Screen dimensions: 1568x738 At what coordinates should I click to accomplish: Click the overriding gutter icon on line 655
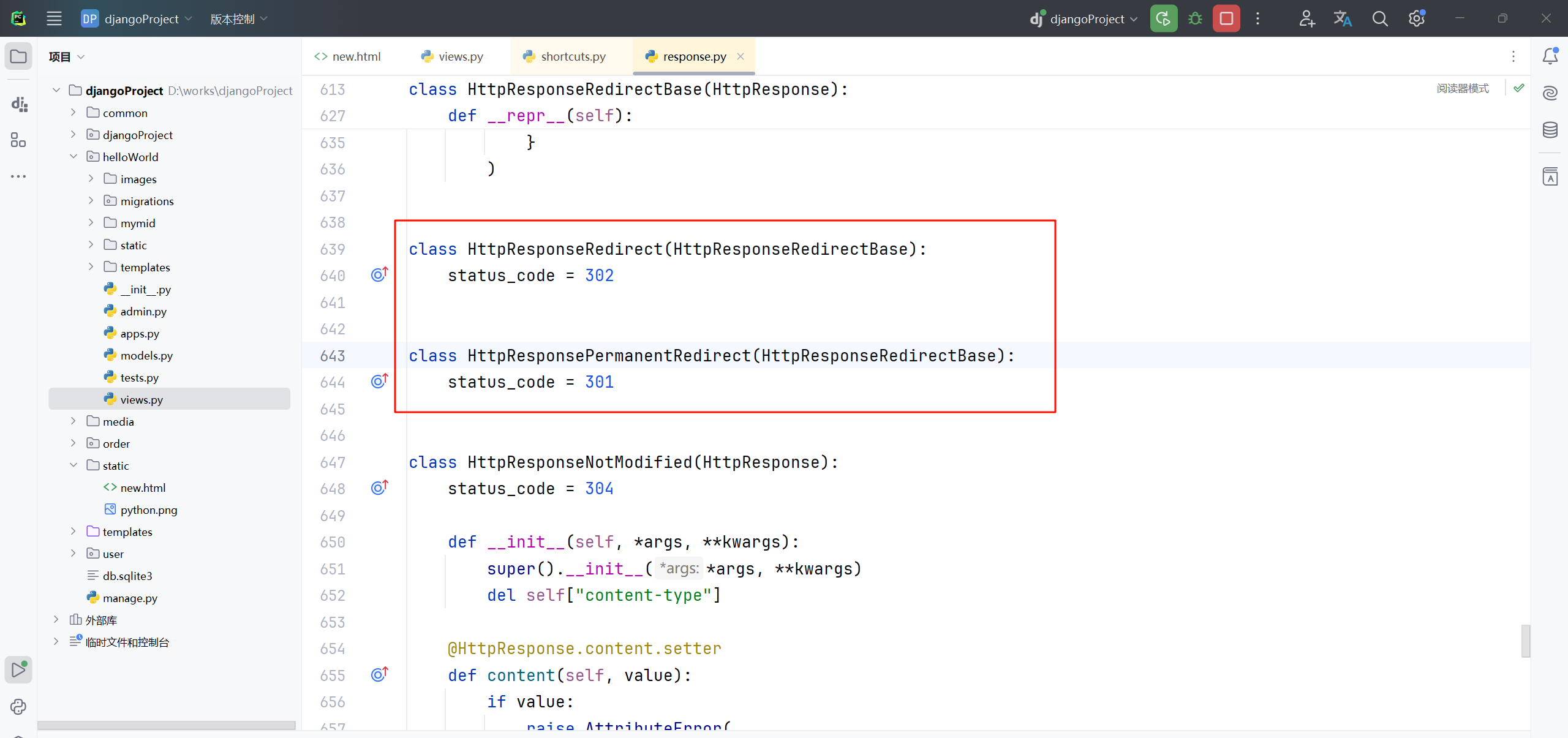pyautogui.click(x=380, y=674)
